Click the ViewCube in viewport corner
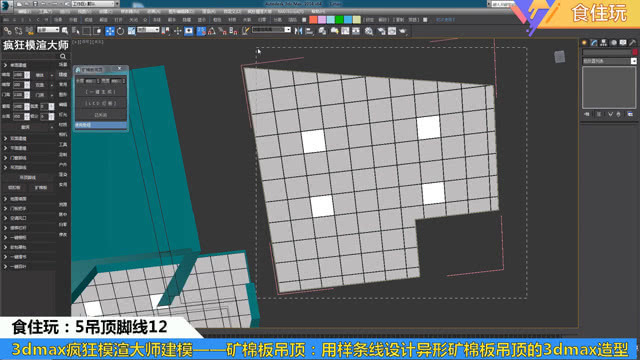The height and width of the screenshot is (360, 640). click(x=560, y=57)
